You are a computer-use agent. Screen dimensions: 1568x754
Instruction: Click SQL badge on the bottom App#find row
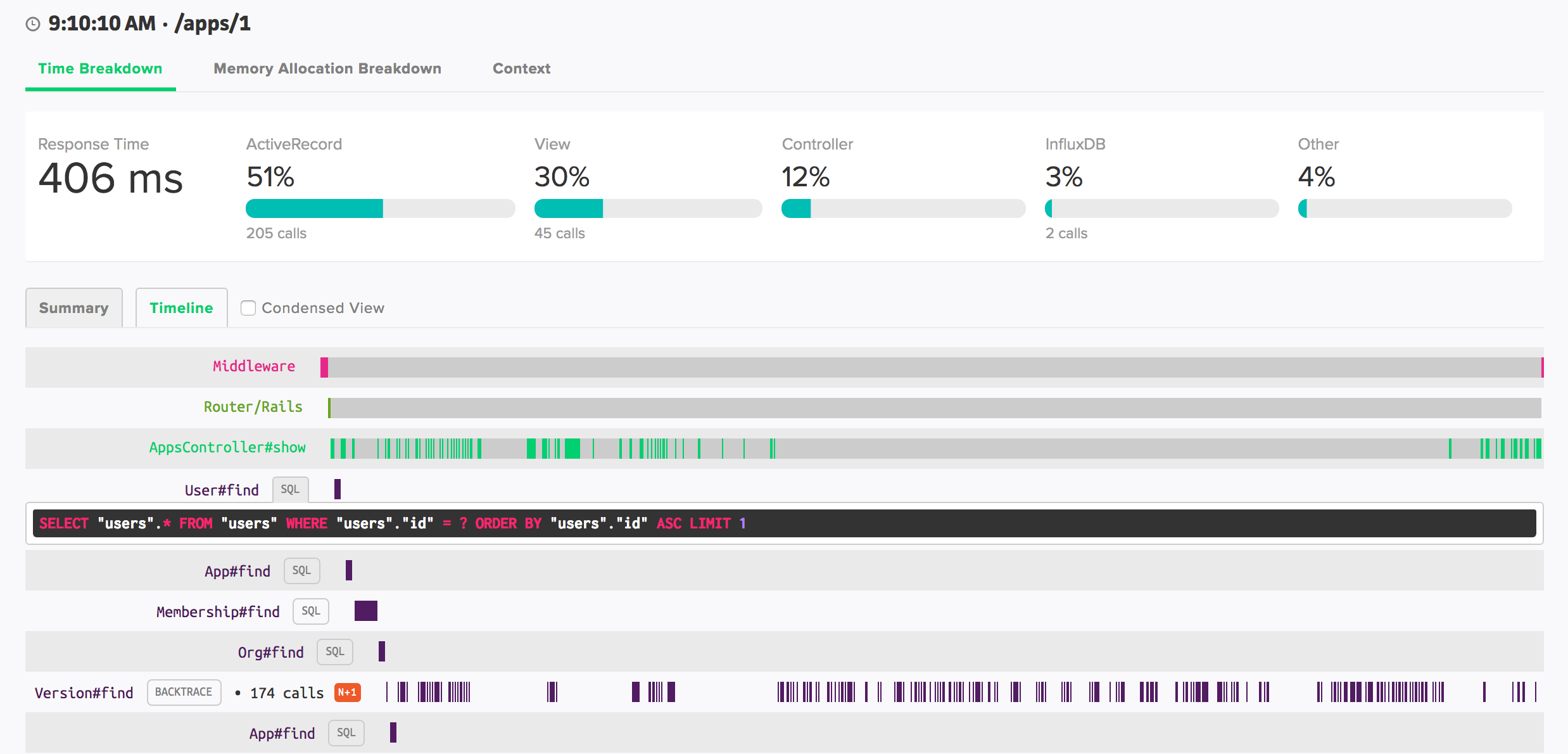[x=346, y=732]
